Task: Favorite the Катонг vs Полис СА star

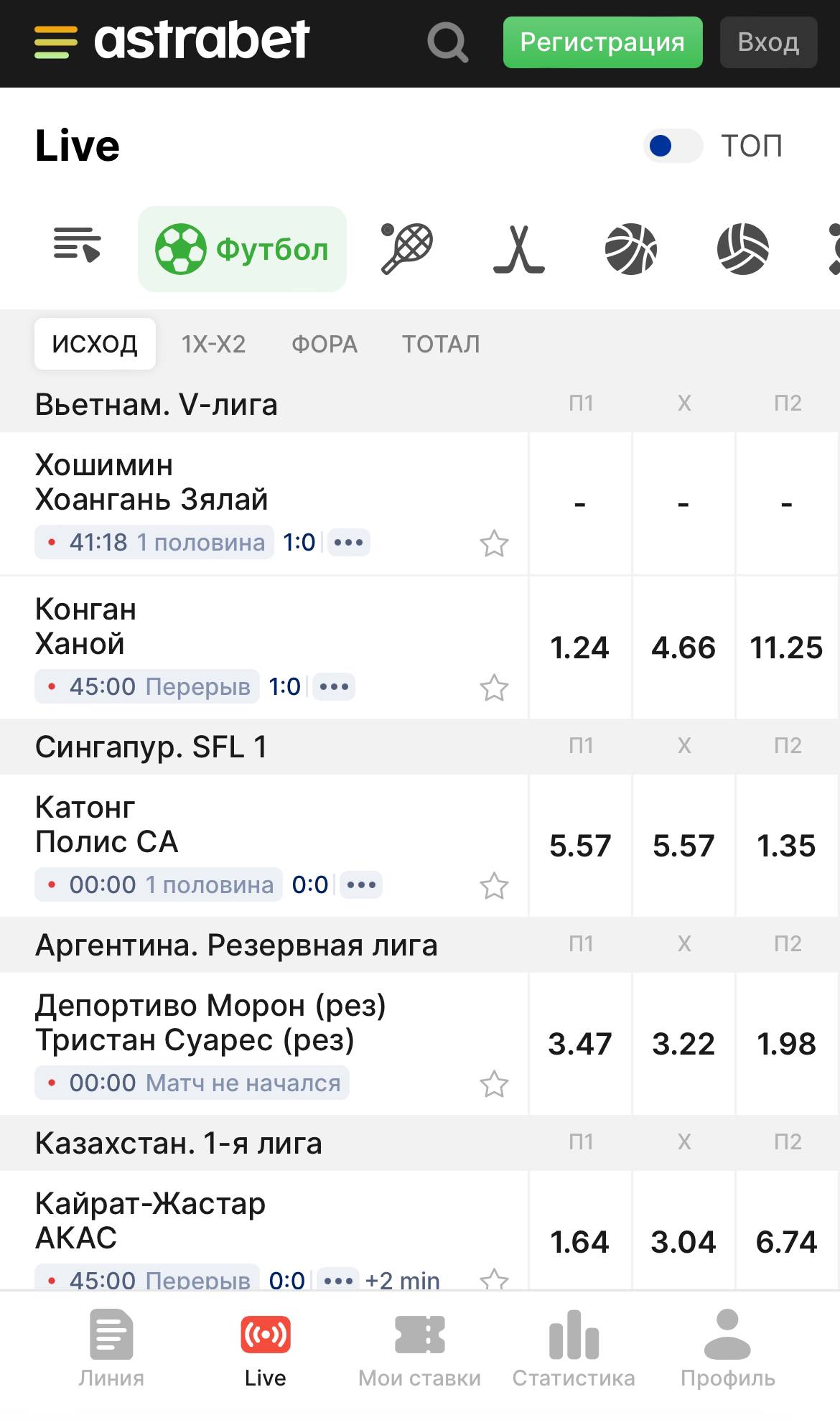Action: (494, 886)
